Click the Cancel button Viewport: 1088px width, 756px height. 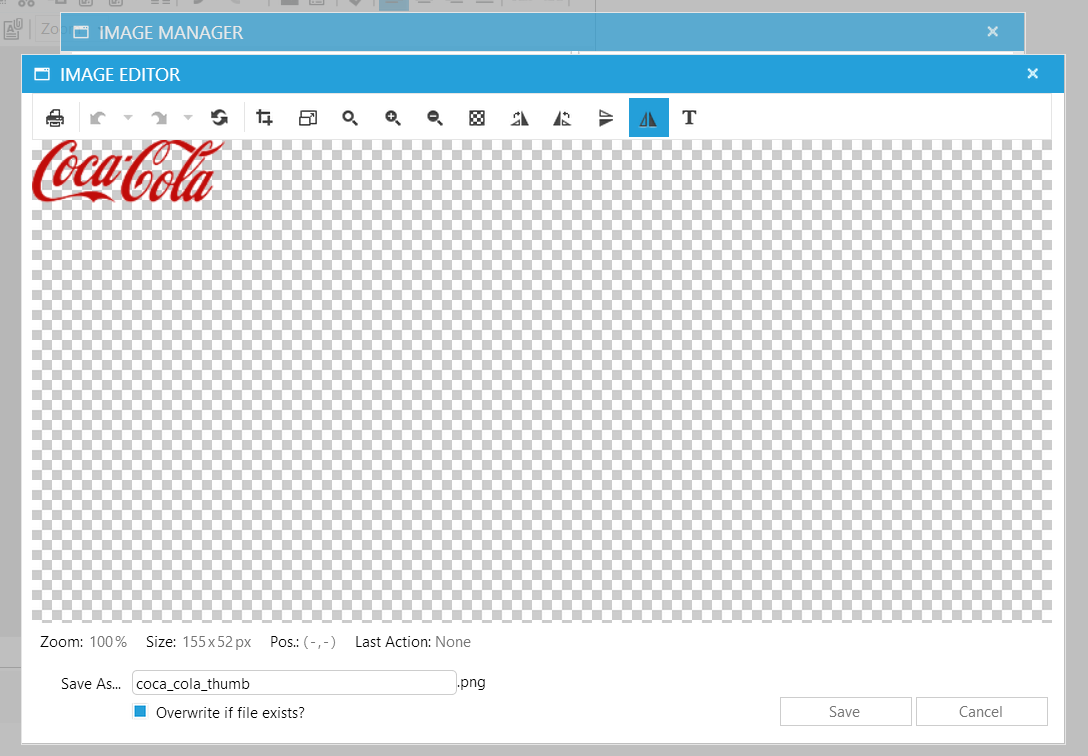(981, 712)
